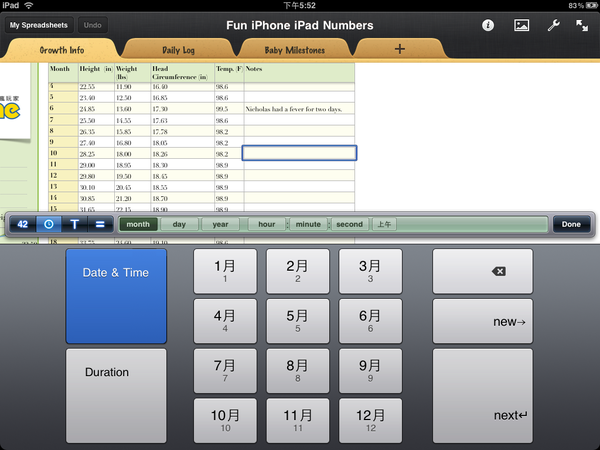Select the 42 number keyboard mode
This screenshot has width=600, height=450.
tap(23, 224)
